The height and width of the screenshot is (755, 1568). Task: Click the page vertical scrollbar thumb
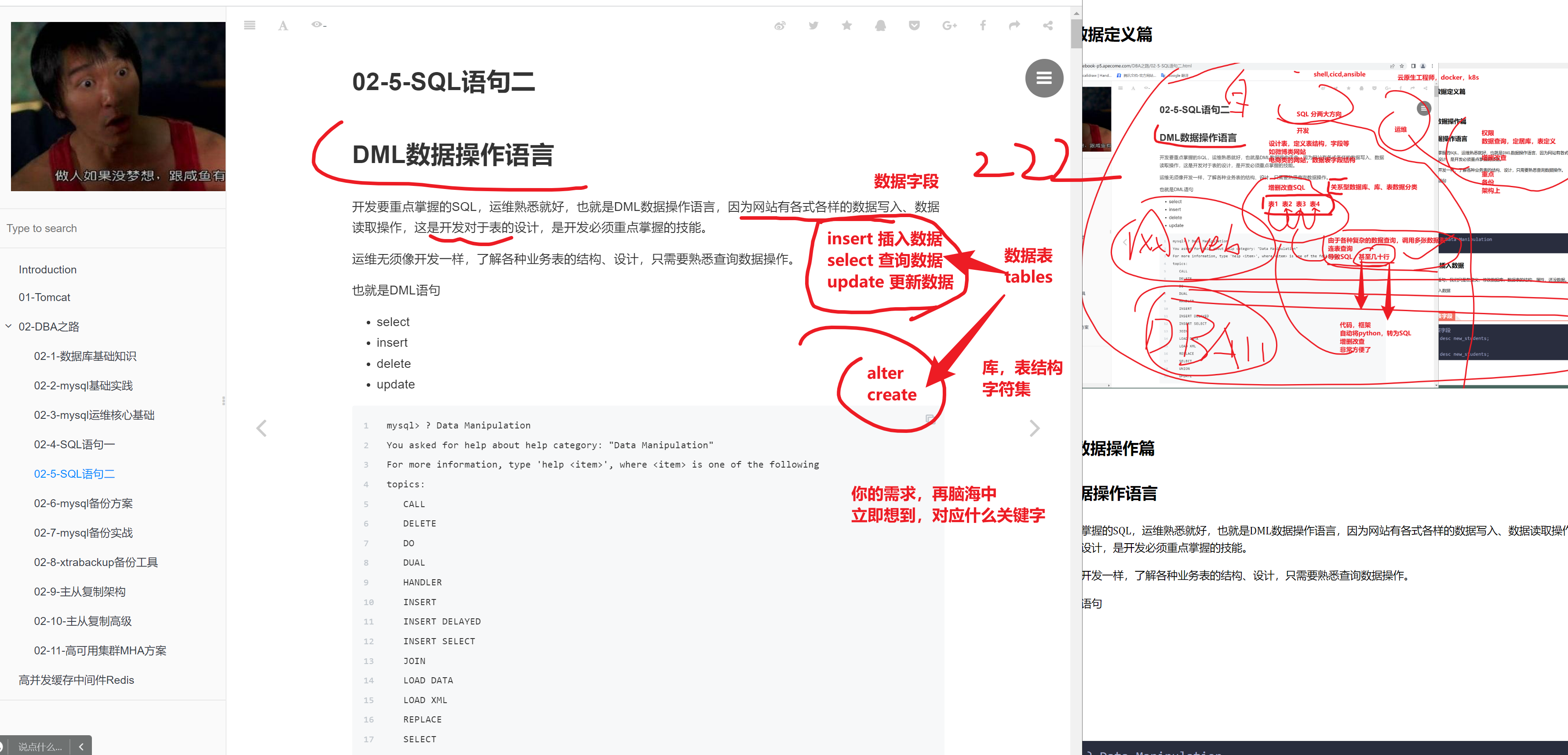click(x=1076, y=33)
